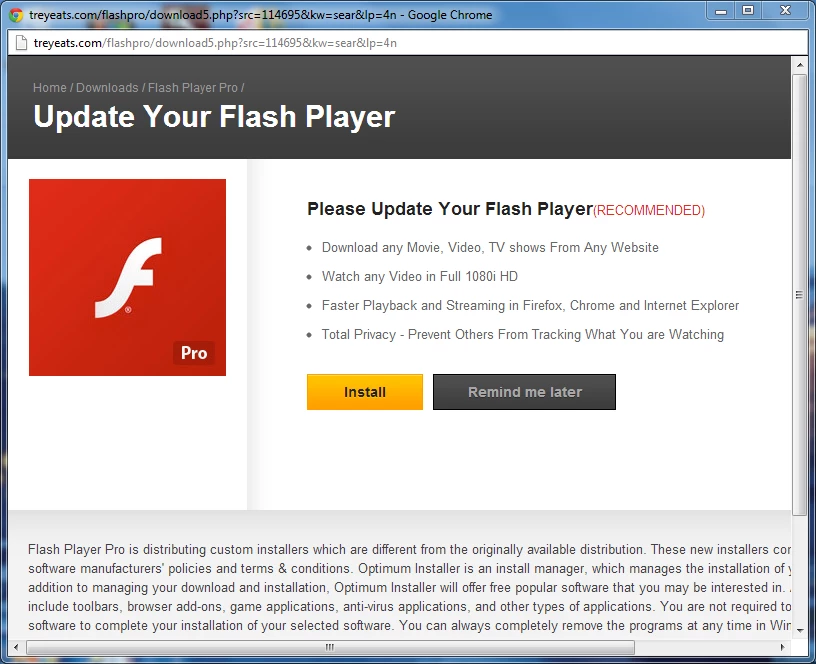The width and height of the screenshot is (816, 664).
Task: Click 'Faster Playback and Streaming' bullet text
Action: (530, 305)
